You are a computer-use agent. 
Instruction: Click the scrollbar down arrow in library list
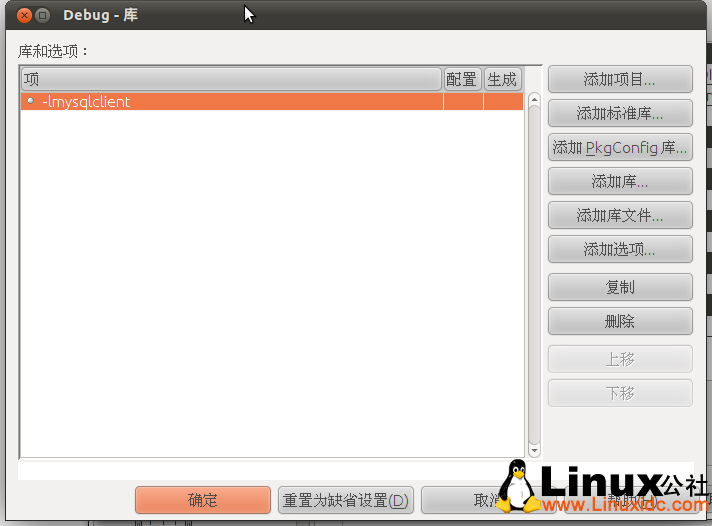[x=534, y=450]
